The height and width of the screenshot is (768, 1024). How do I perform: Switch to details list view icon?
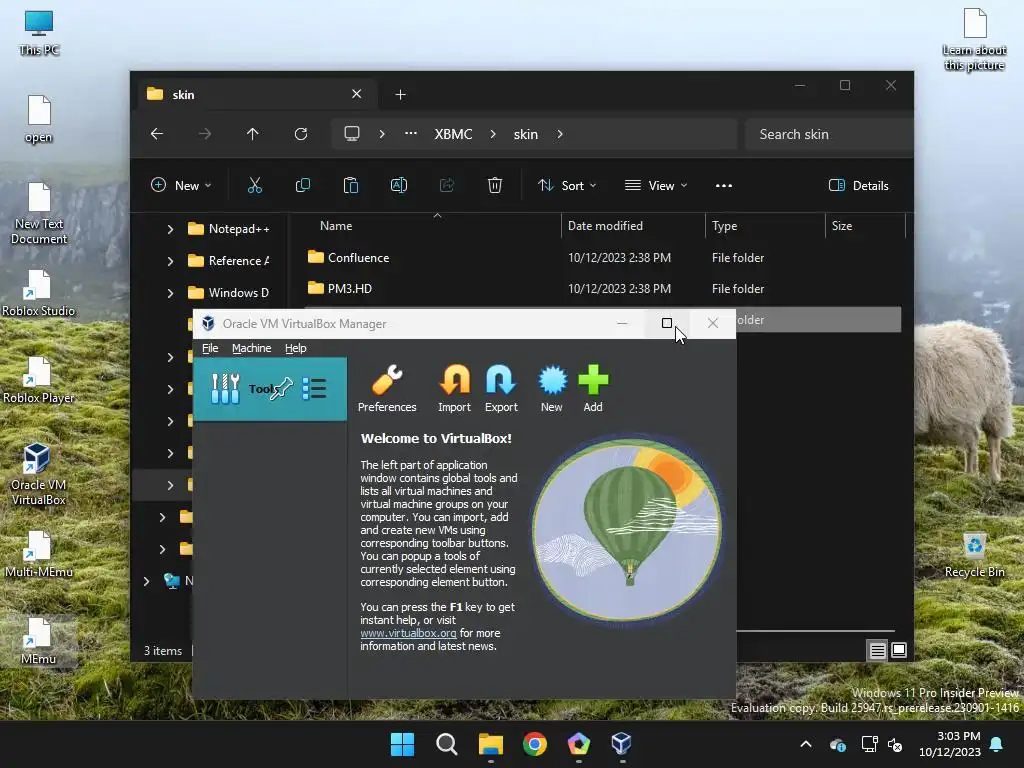point(877,650)
